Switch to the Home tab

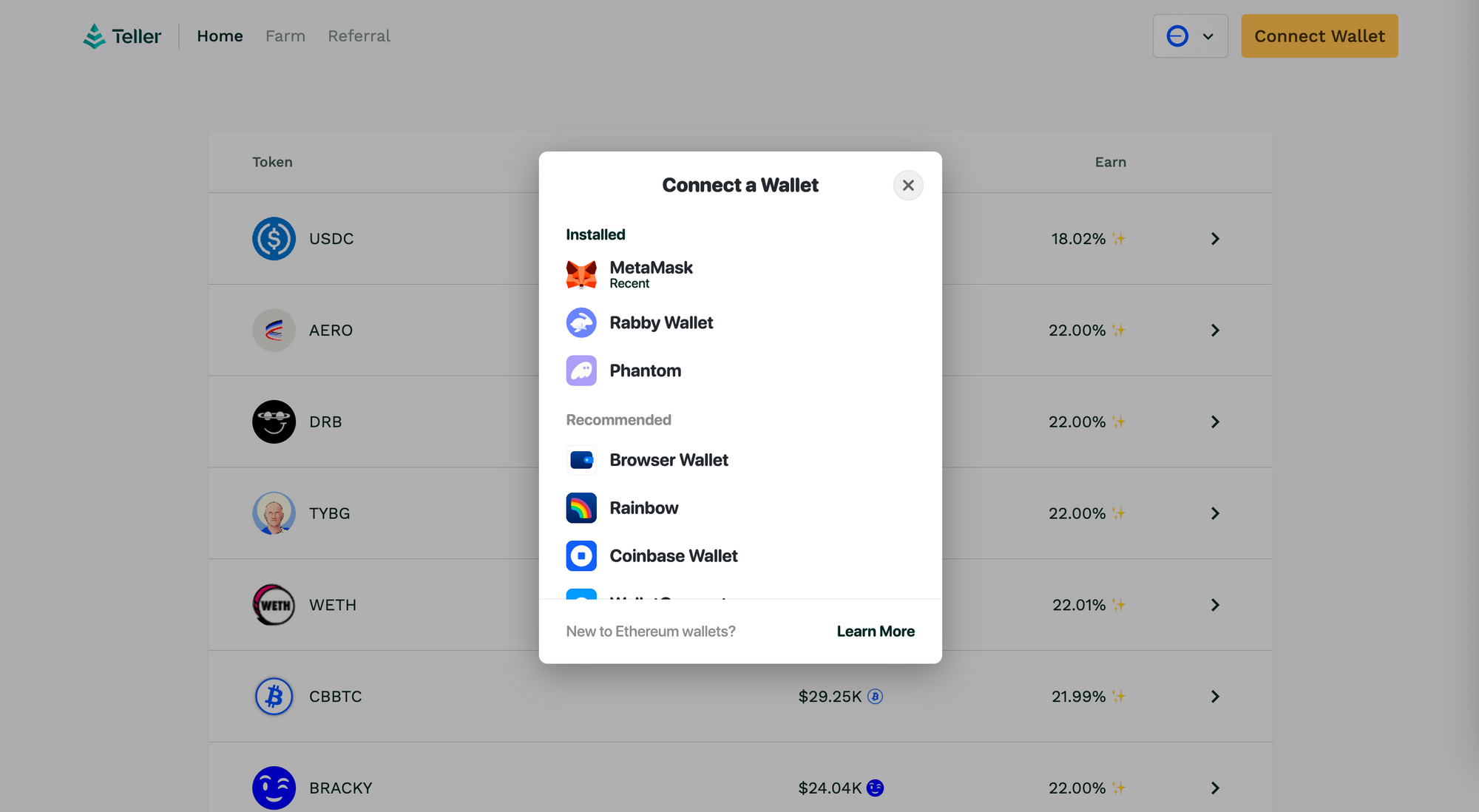220,36
